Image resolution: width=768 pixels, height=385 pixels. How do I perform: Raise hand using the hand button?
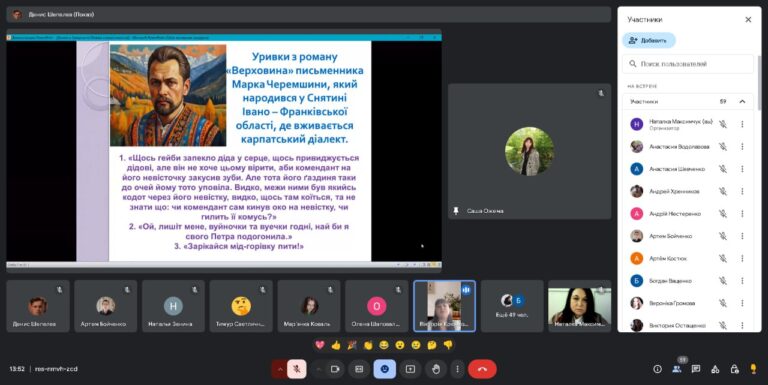pos(436,369)
